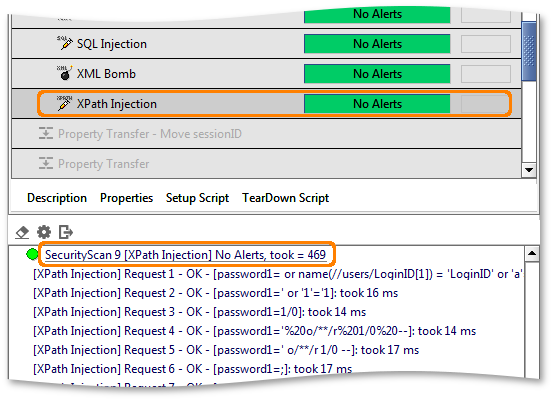This screenshot has width=553, height=401.
Task: Click the topmost No Alerts status bar
Action: point(377,15)
